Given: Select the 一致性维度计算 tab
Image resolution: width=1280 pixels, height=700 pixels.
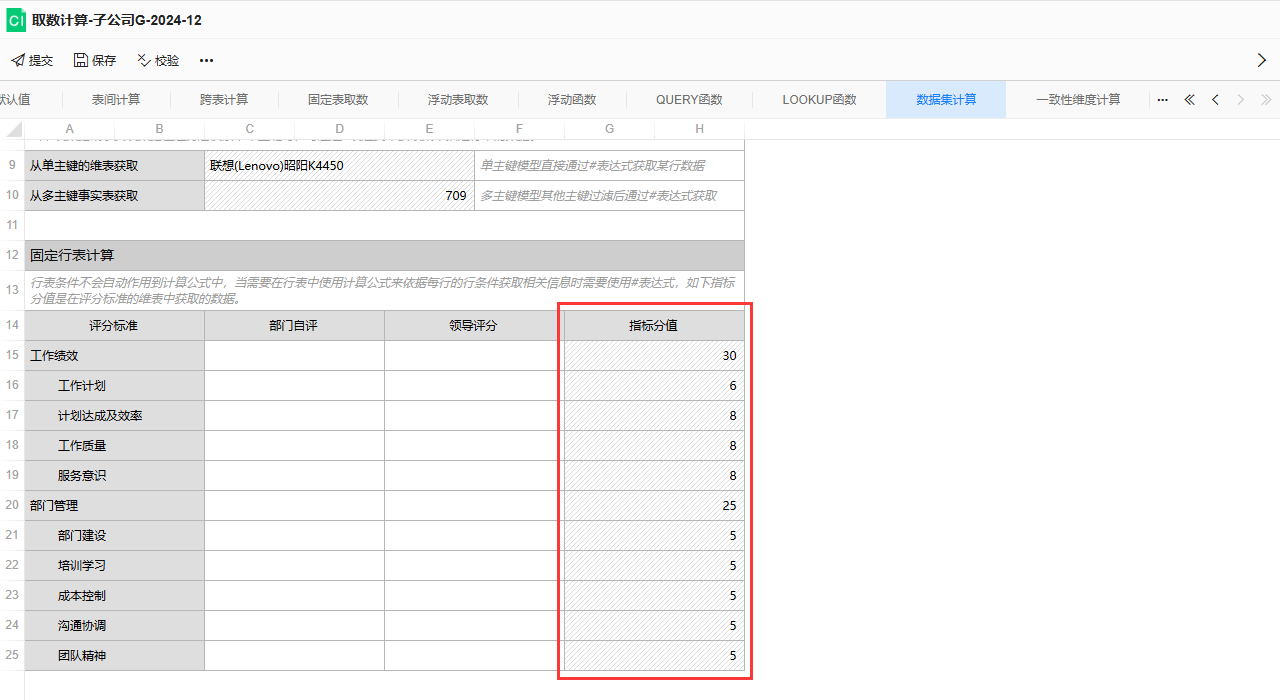Looking at the screenshot, I should 1078,100.
